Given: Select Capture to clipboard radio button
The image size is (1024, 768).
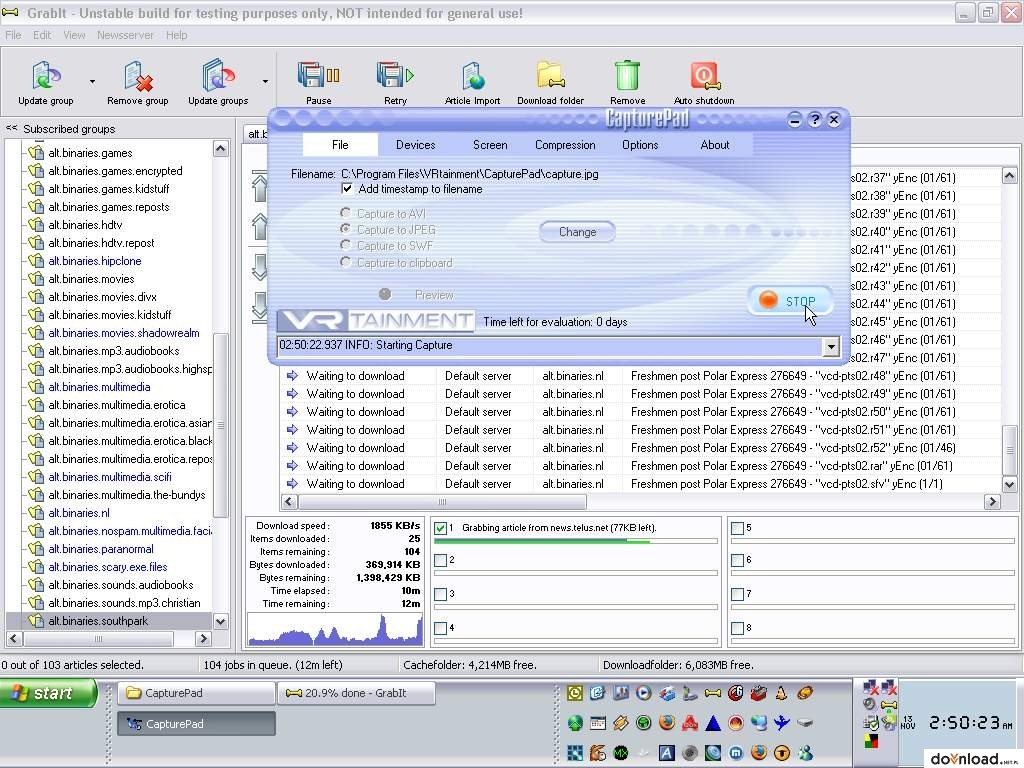Looking at the screenshot, I should [x=345, y=262].
